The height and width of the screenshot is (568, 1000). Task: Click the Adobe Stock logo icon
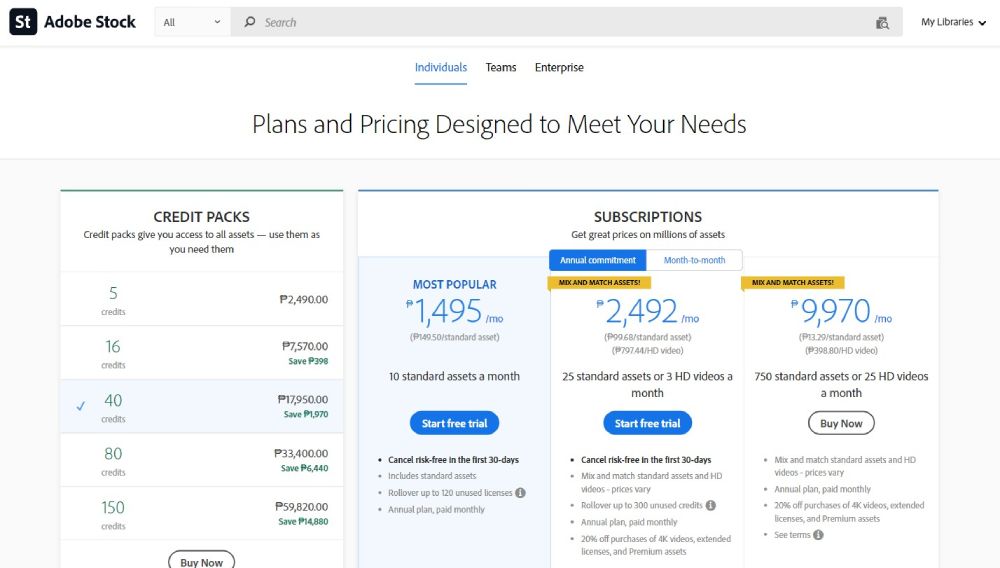[23, 22]
